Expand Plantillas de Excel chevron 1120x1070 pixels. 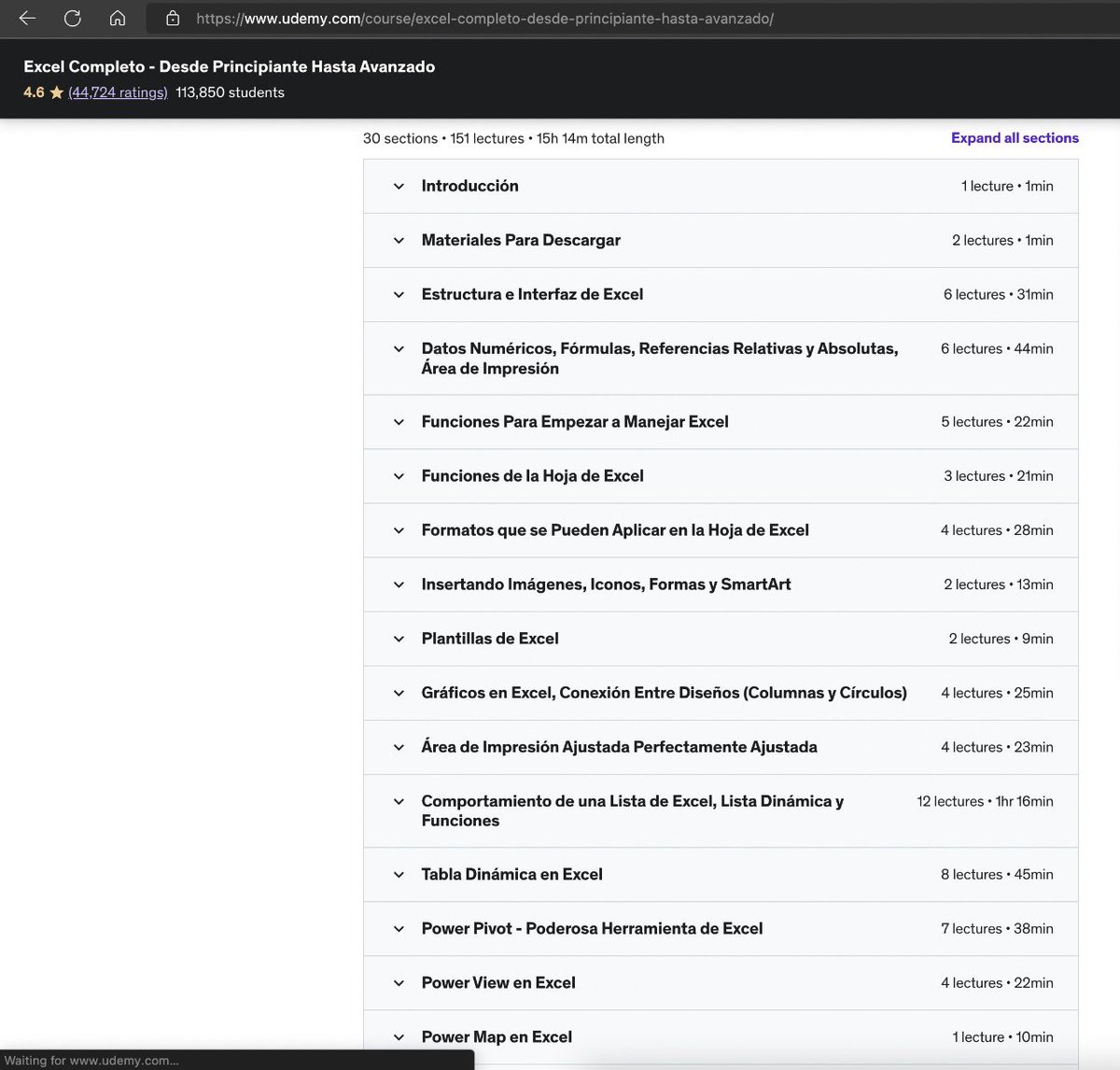(x=399, y=639)
